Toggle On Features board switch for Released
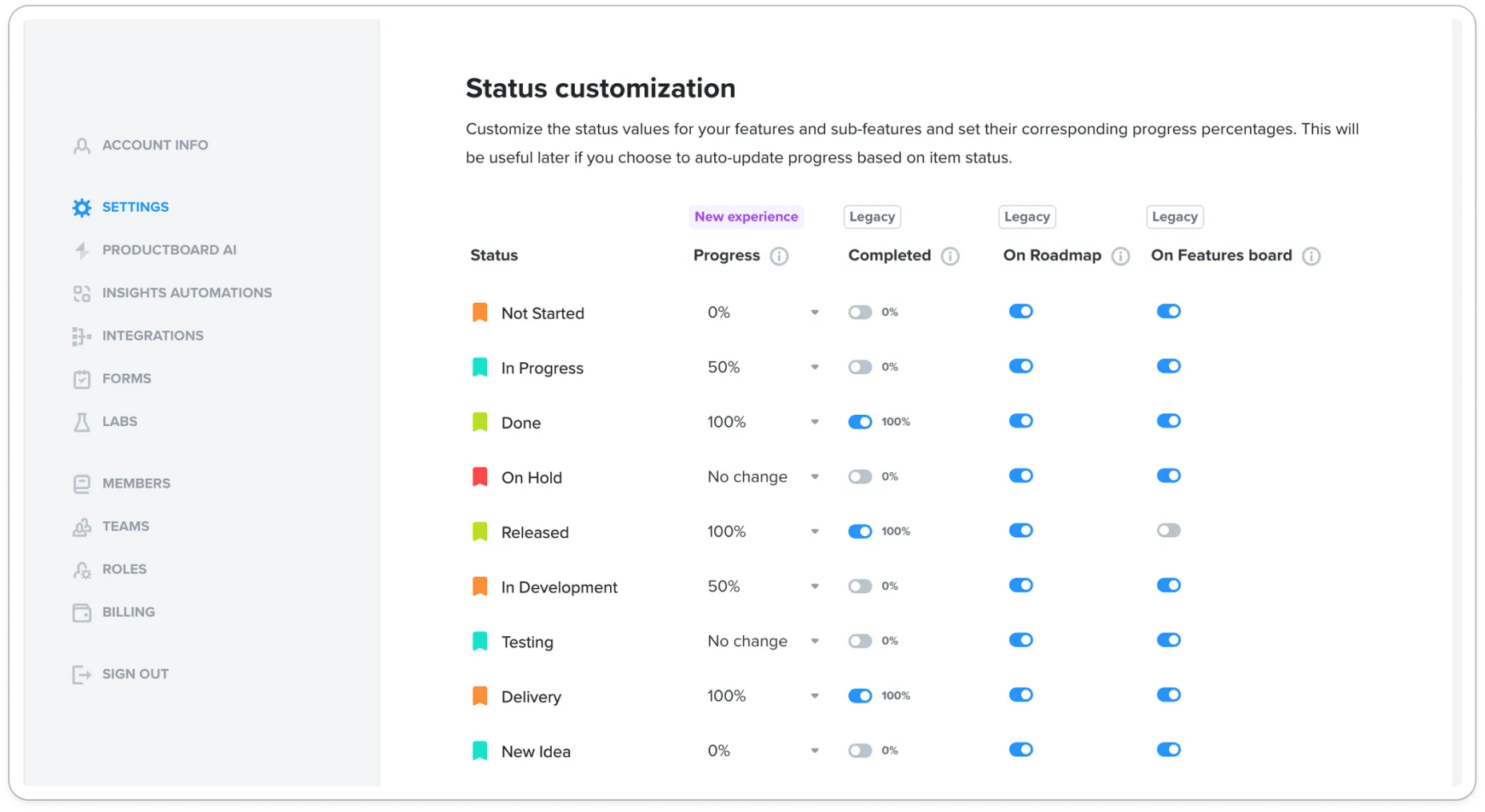Image resolution: width=1485 pixels, height=812 pixels. [1168, 531]
